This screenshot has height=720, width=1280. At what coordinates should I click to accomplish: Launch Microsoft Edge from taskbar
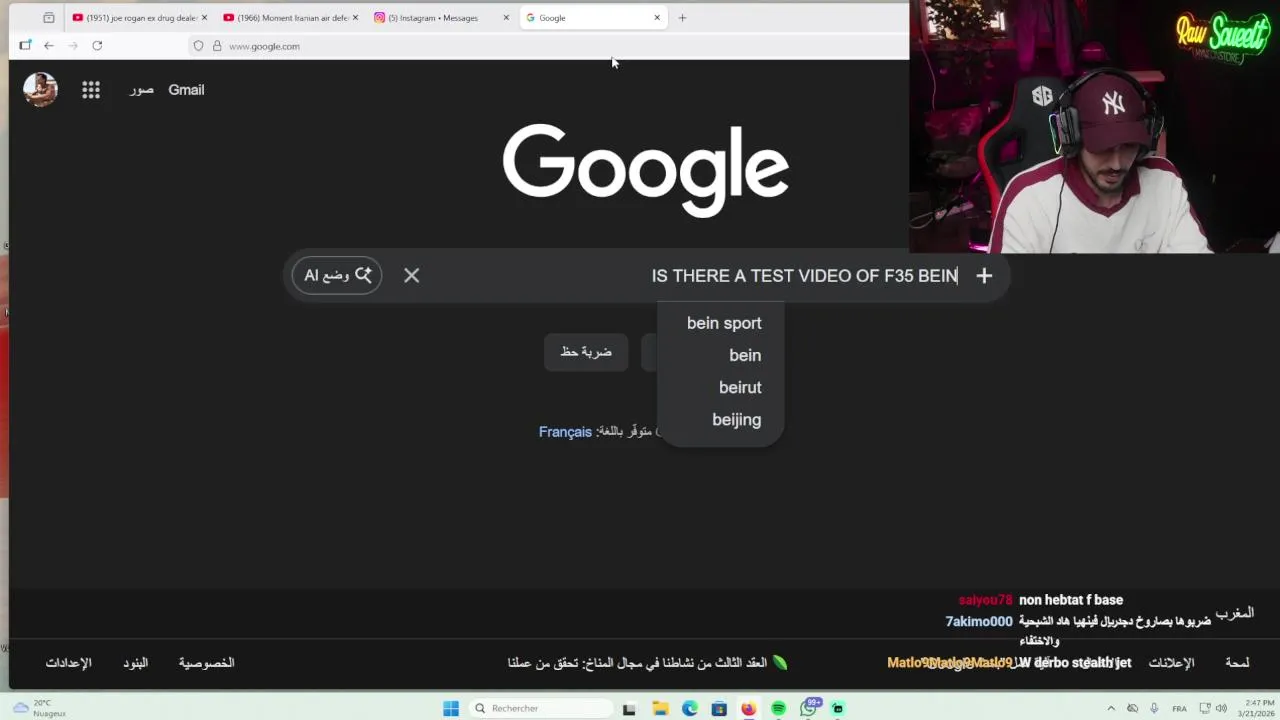(689, 709)
